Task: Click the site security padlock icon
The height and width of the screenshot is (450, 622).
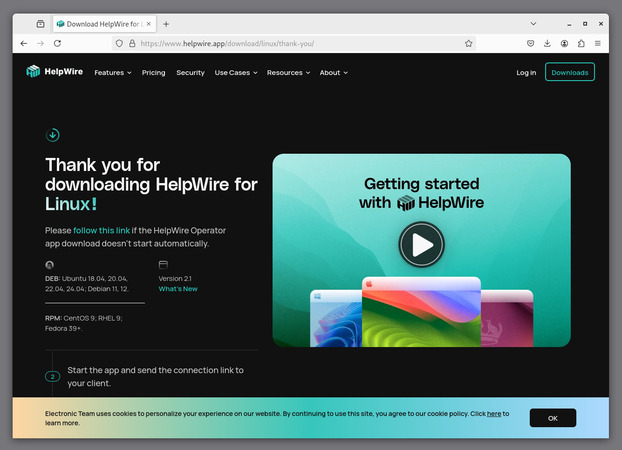Action: pyautogui.click(x=132, y=43)
